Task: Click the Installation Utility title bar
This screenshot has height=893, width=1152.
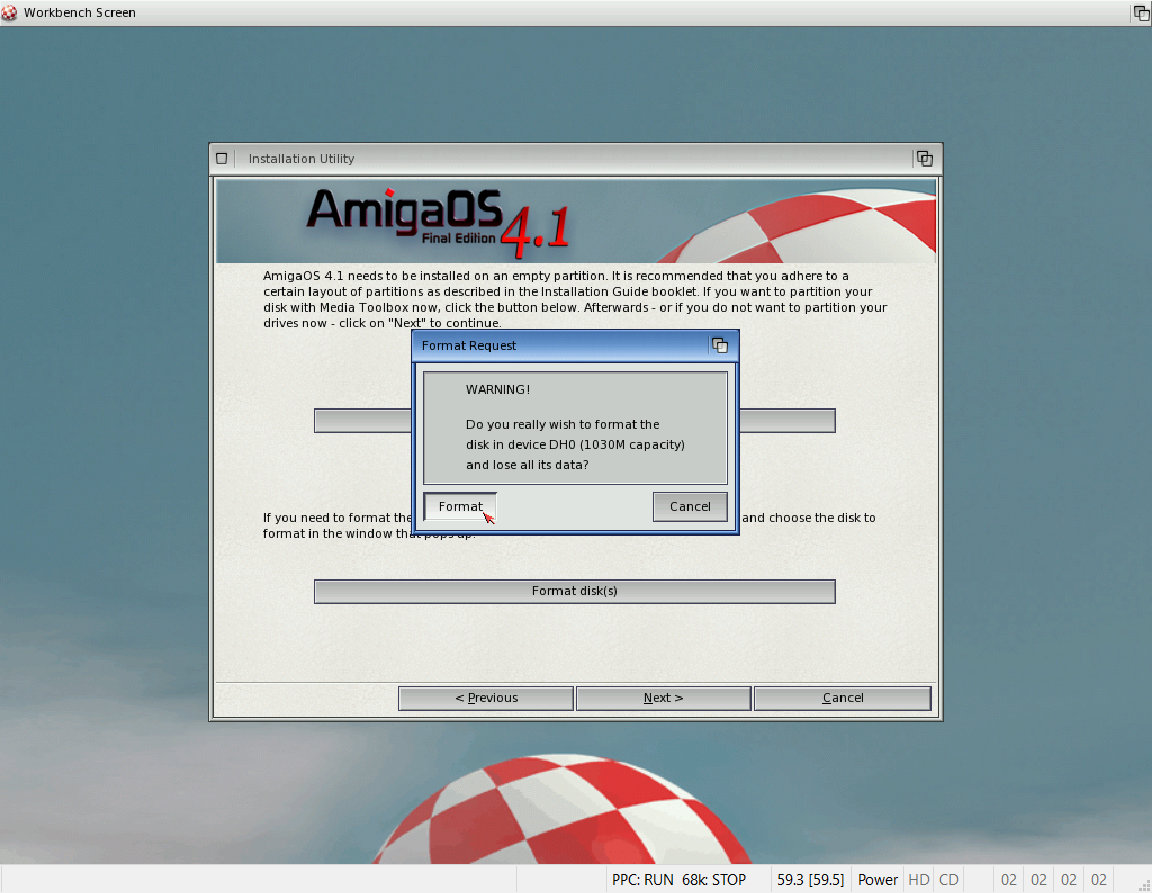Action: pyautogui.click(x=573, y=158)
